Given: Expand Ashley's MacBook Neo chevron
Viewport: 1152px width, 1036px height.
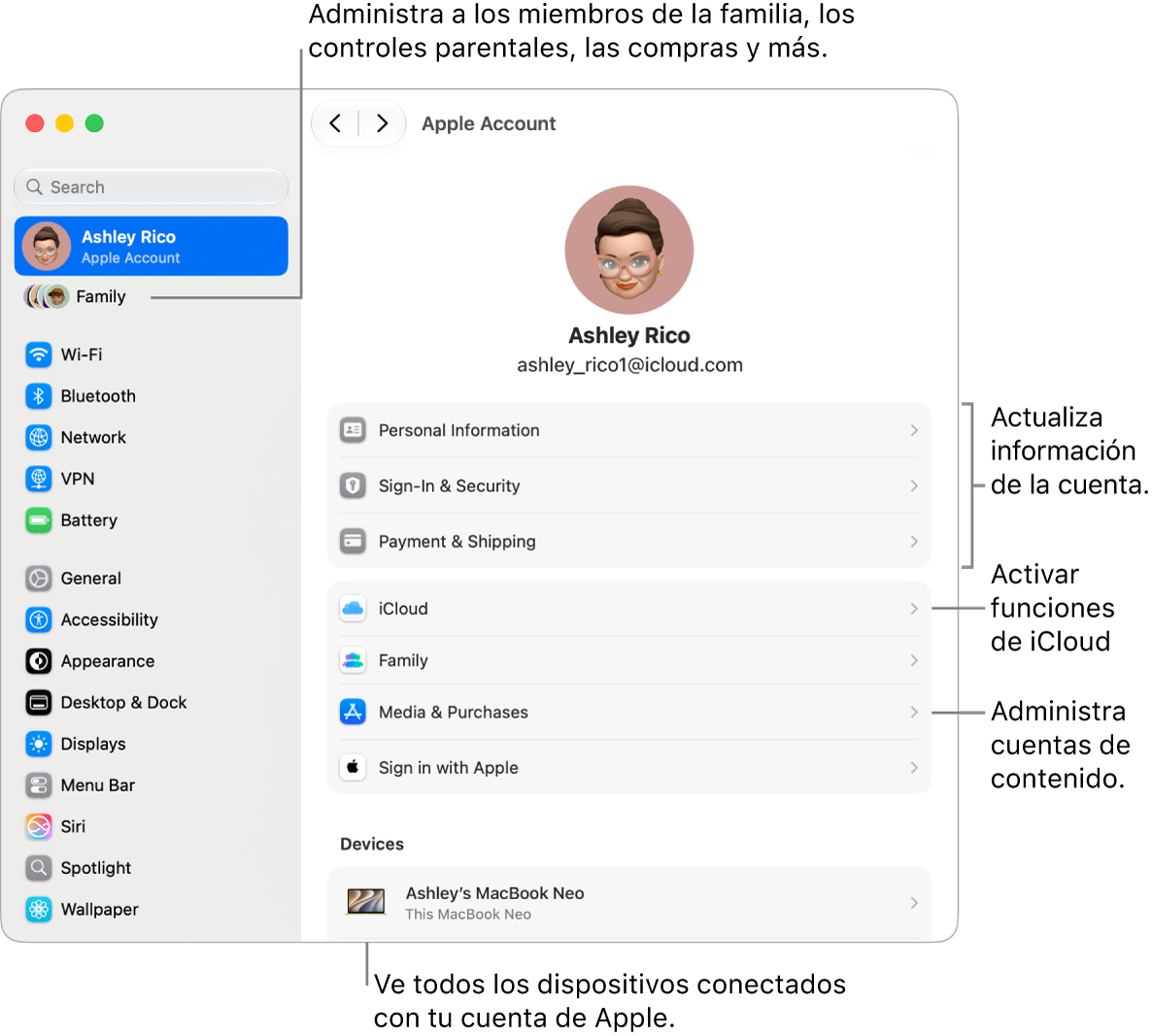Looking at the screenshot, I should [914, 903].
